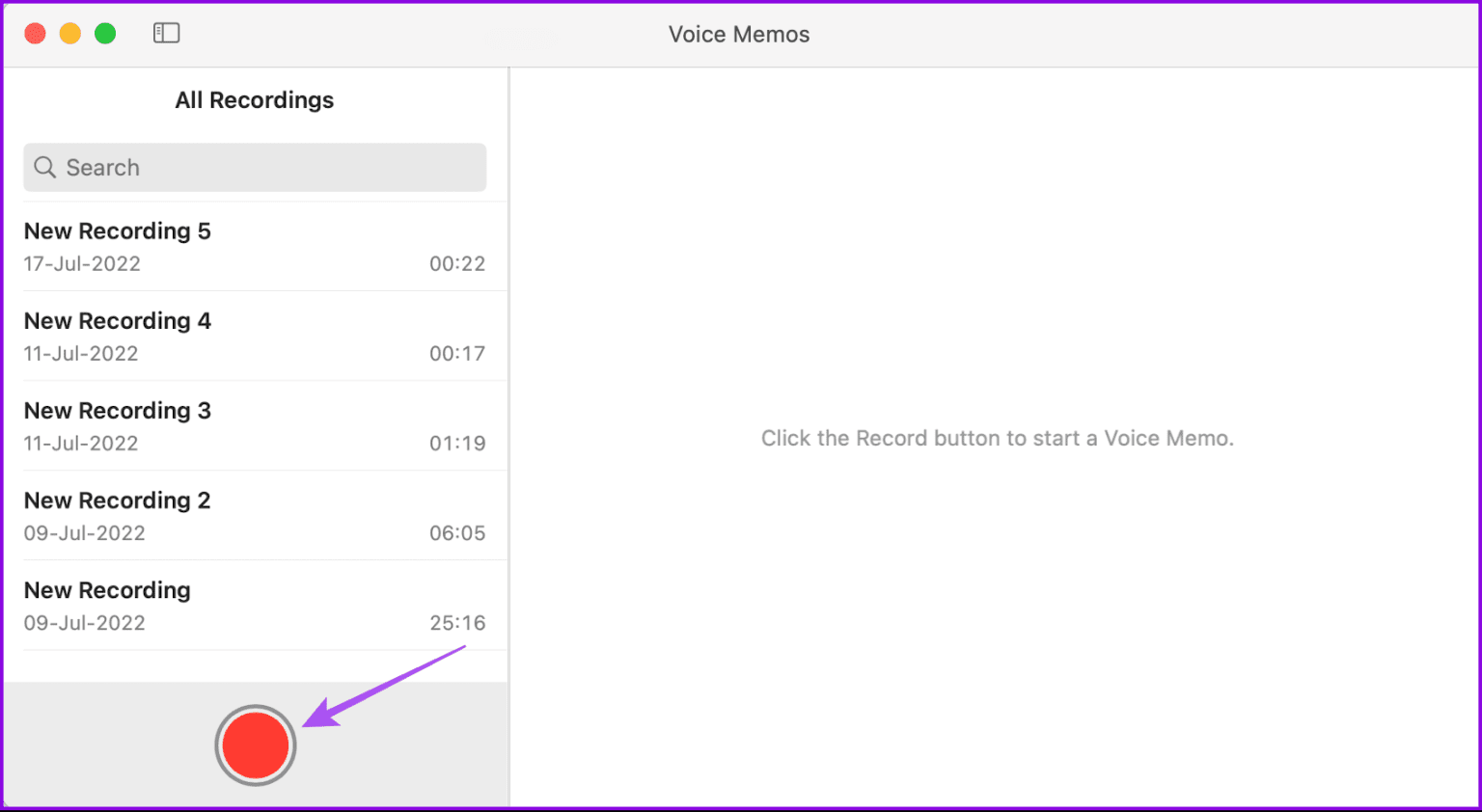Select the New Recording 4 memo

coord(254,336)
